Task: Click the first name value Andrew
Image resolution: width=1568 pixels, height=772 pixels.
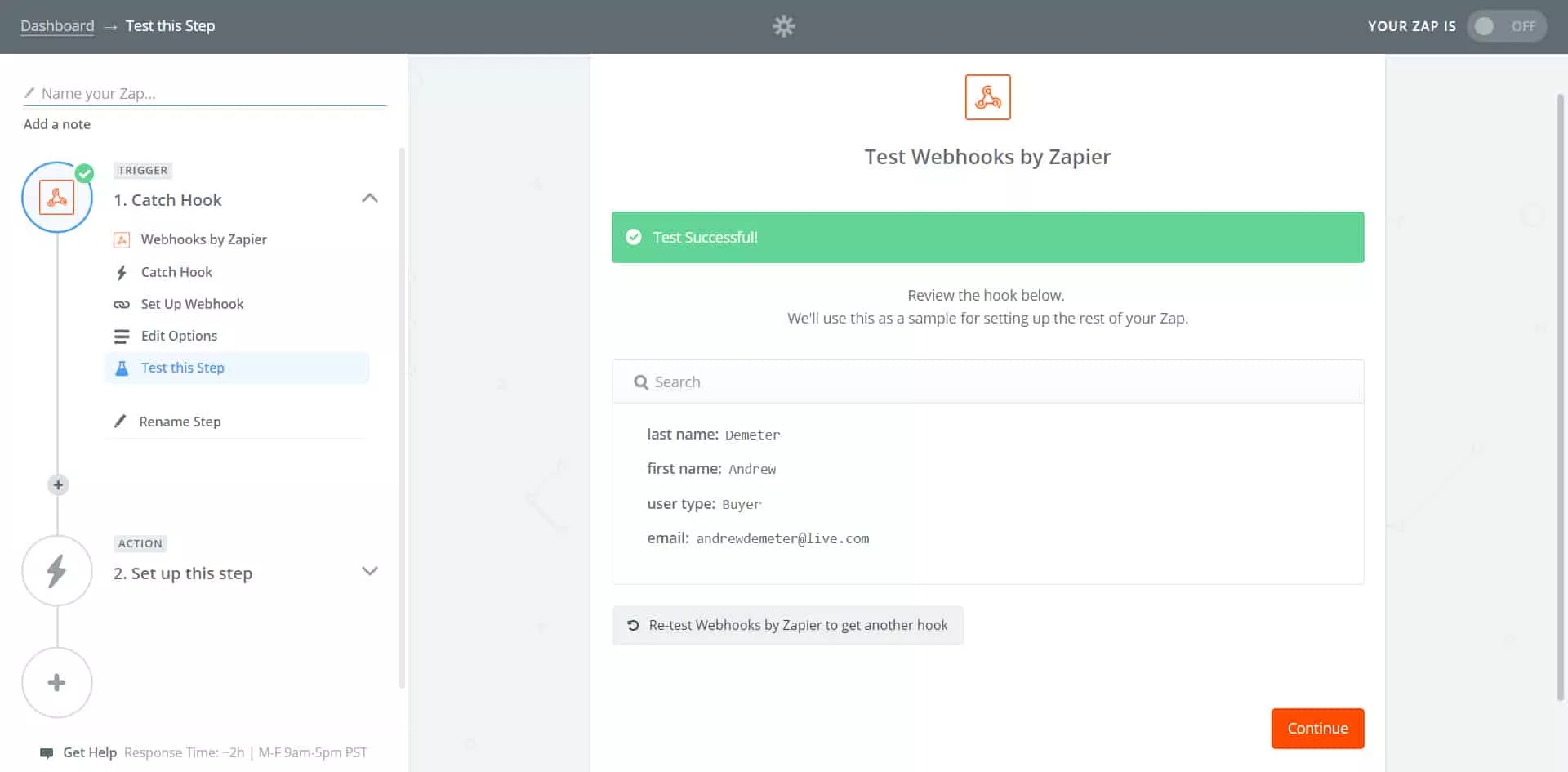Action: (x=752, y=470)
